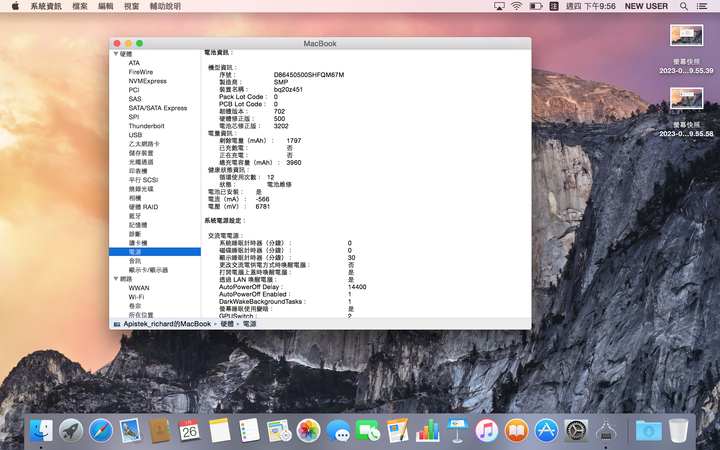Select ATA in the sidebar
The width and height of the screenshot is (720, 450).
(134, 63)
